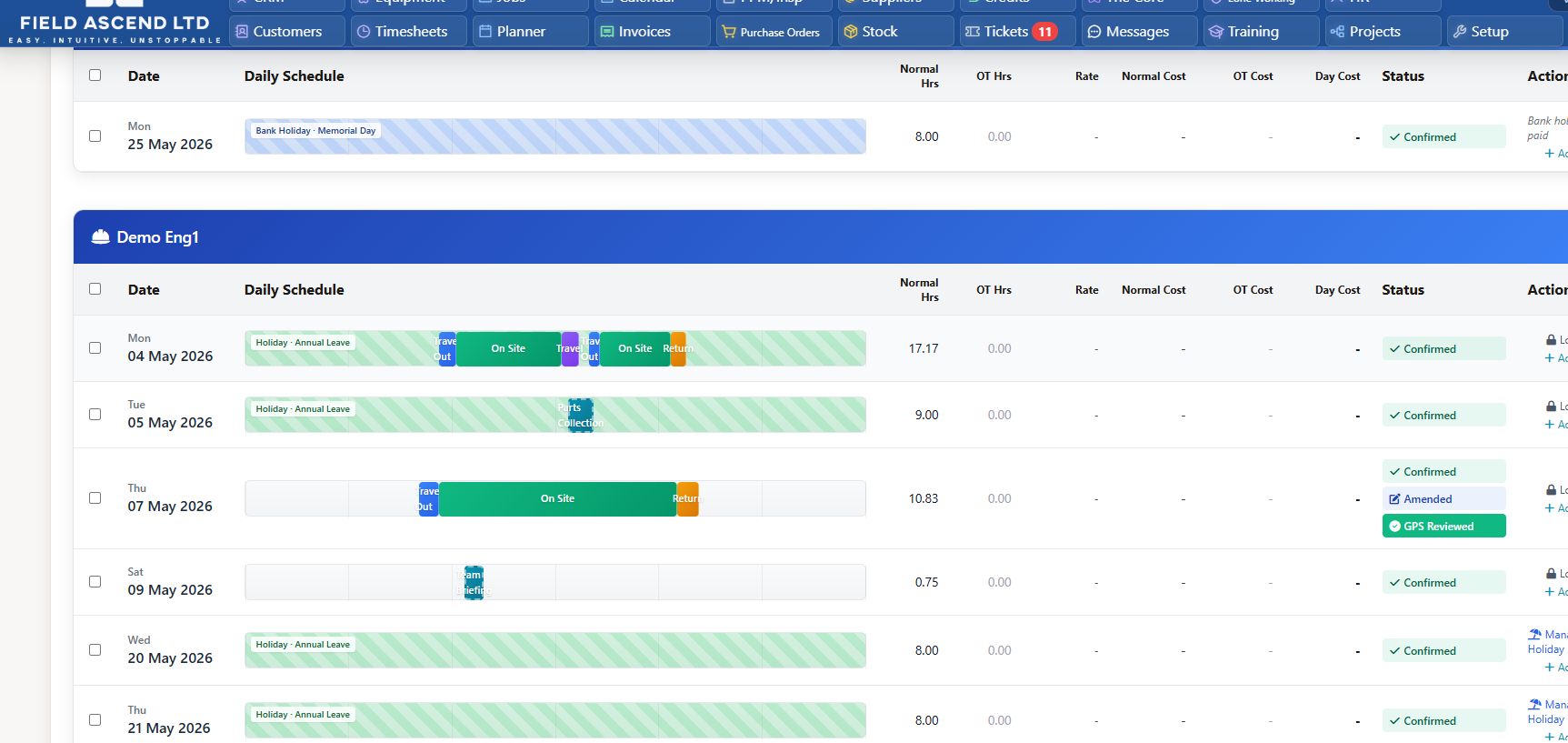Select all Demo Eng1 rows checkbox

[95, 289]
